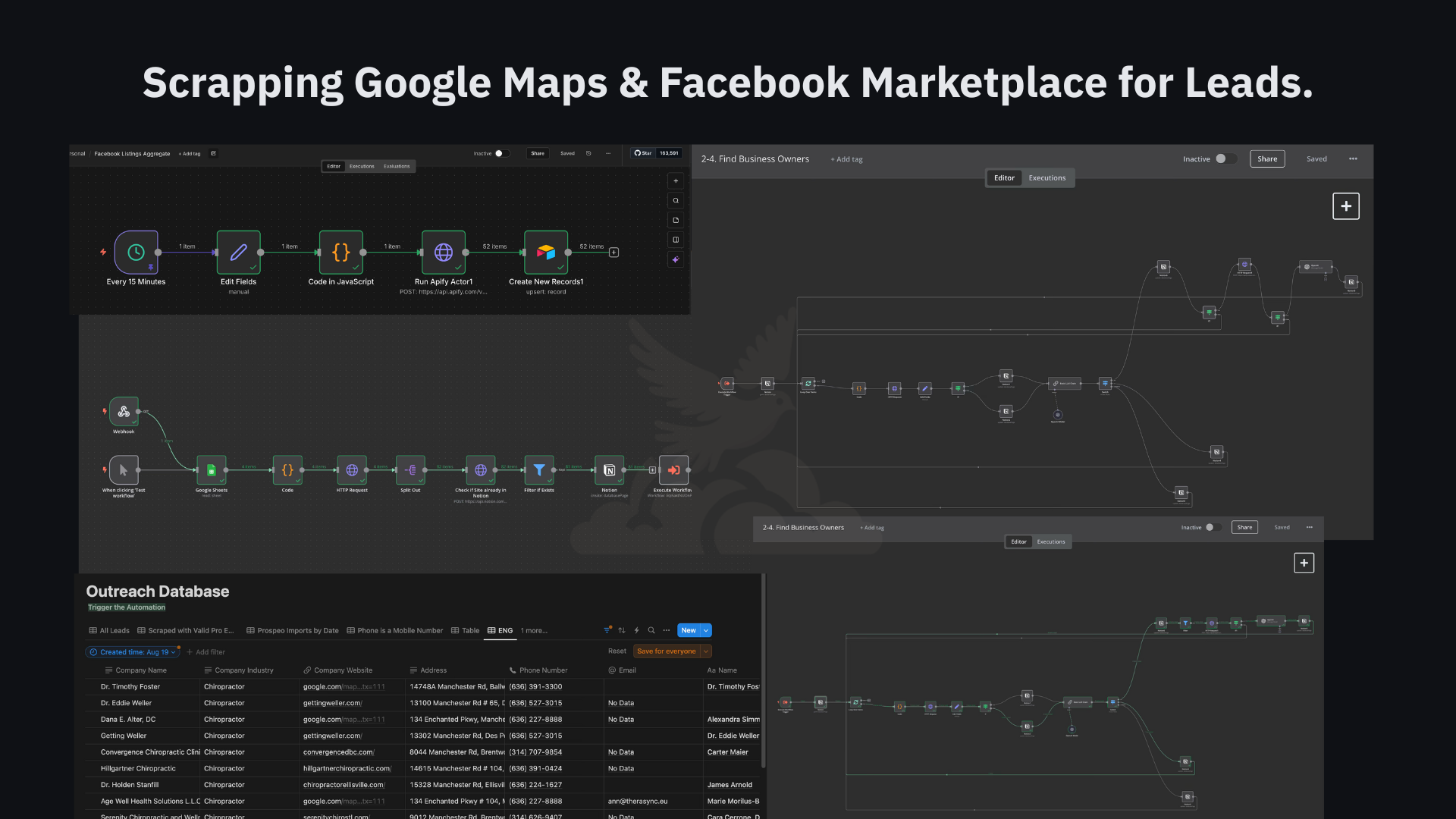The width and height of the screenshot is (1456, 819).
Task: Open the add node panel with the plus icon
Action: [676, 180]
